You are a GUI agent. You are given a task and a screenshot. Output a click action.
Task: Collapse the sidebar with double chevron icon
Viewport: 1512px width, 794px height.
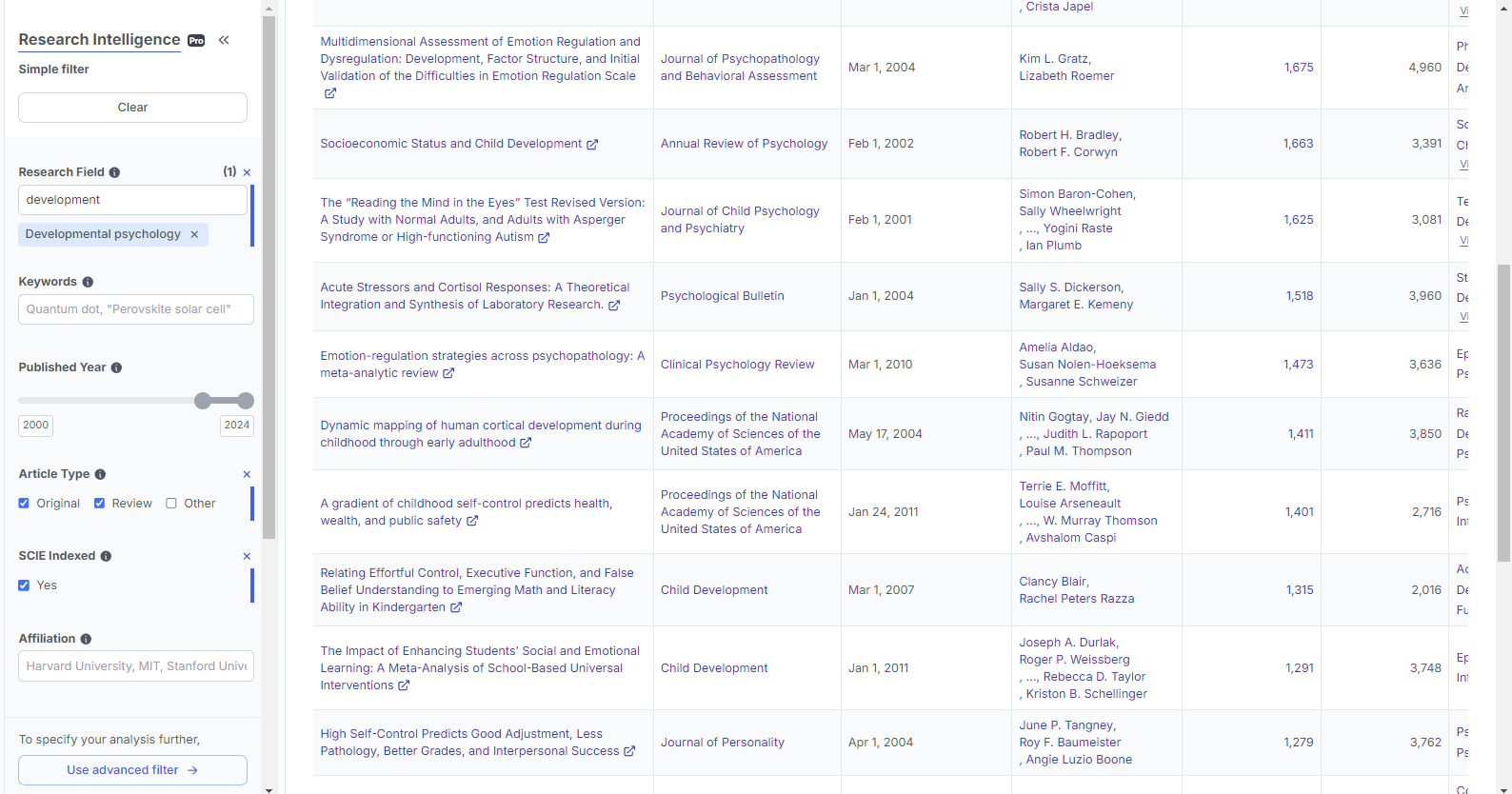coord(224,40)
